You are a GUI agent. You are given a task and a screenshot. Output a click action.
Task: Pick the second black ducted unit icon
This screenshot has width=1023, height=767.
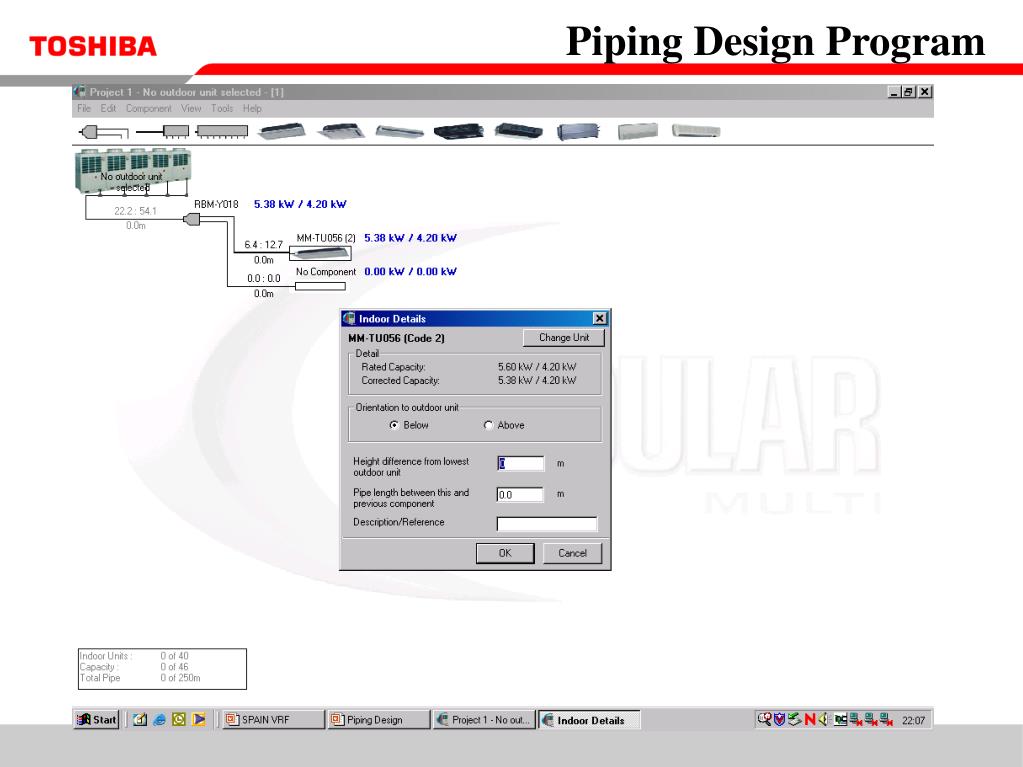pos(519,131)
